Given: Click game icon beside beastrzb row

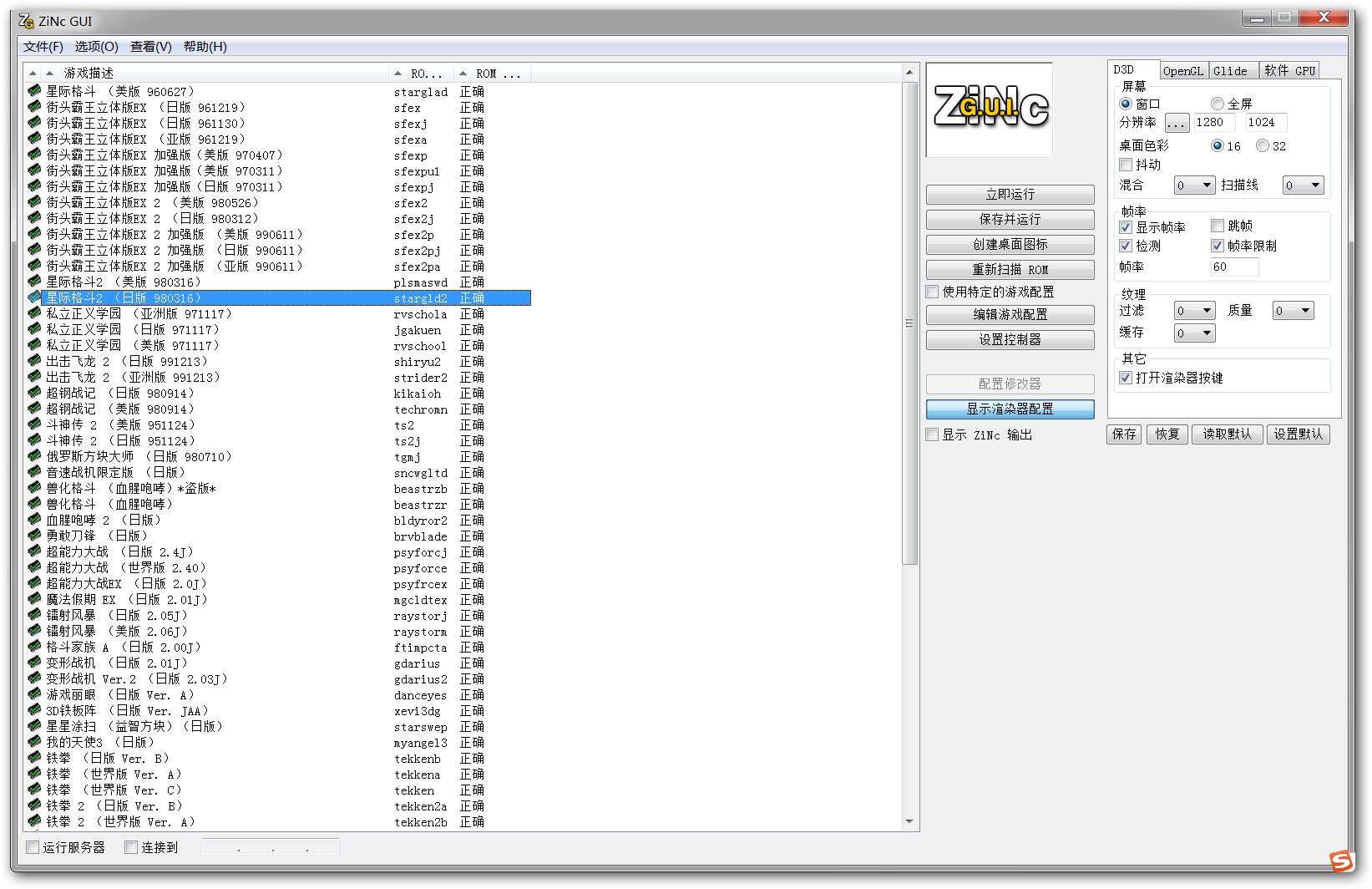Looking at the screenshot, I should tap(34, 488).
